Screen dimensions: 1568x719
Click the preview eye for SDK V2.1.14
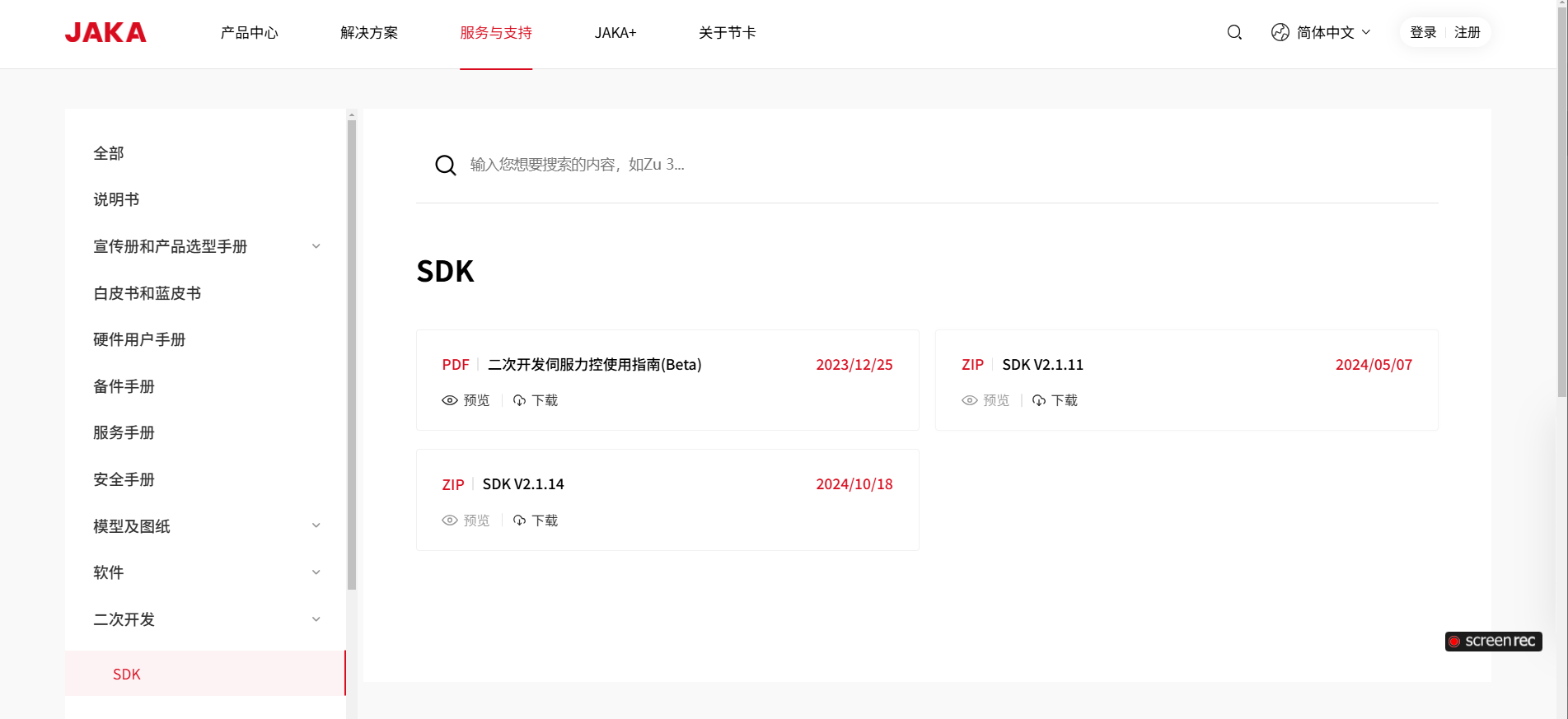(450, 521)
